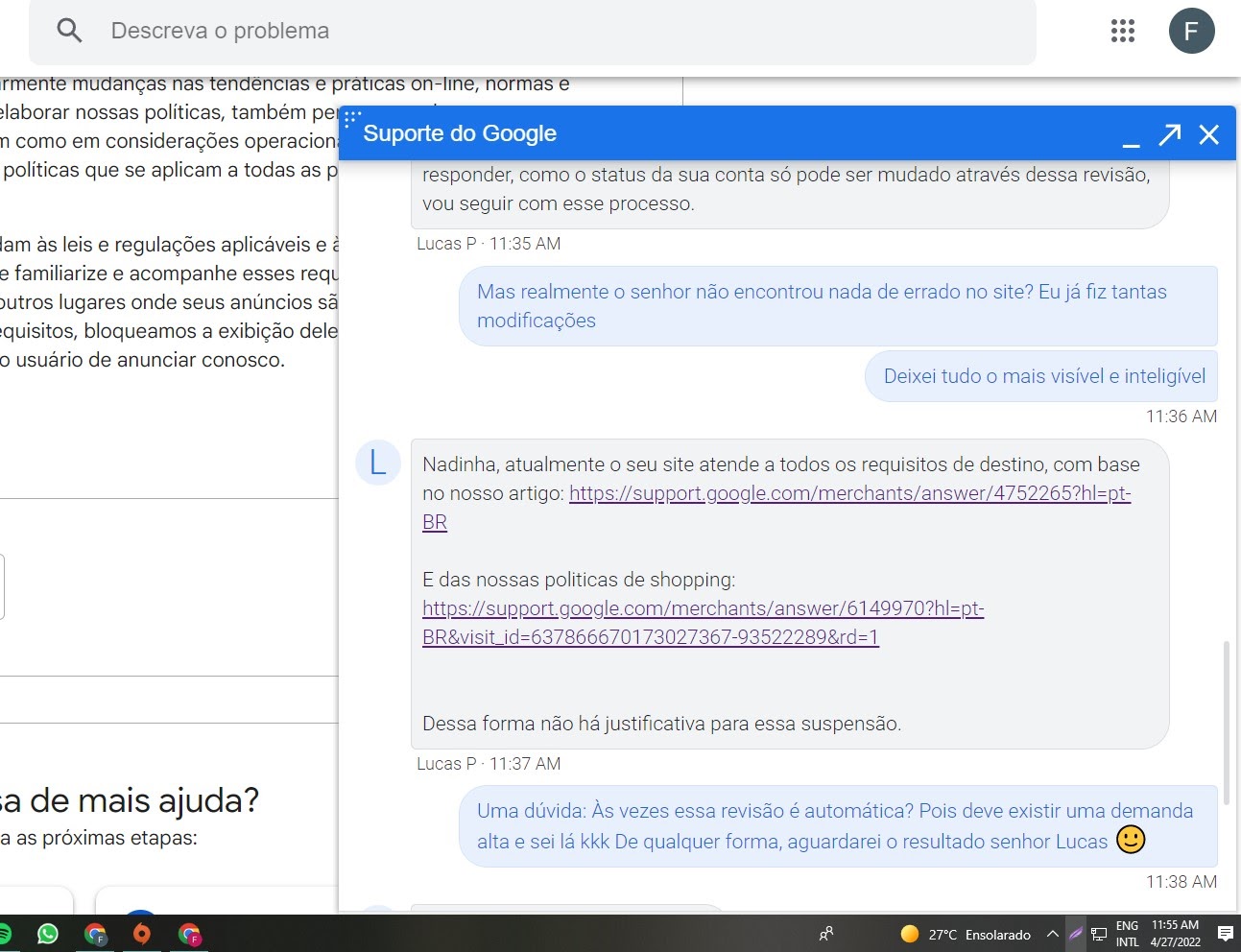The image size is (1241, 952).
Task: Open the first Chrome taskbar icon
Action: pos(95,934)
